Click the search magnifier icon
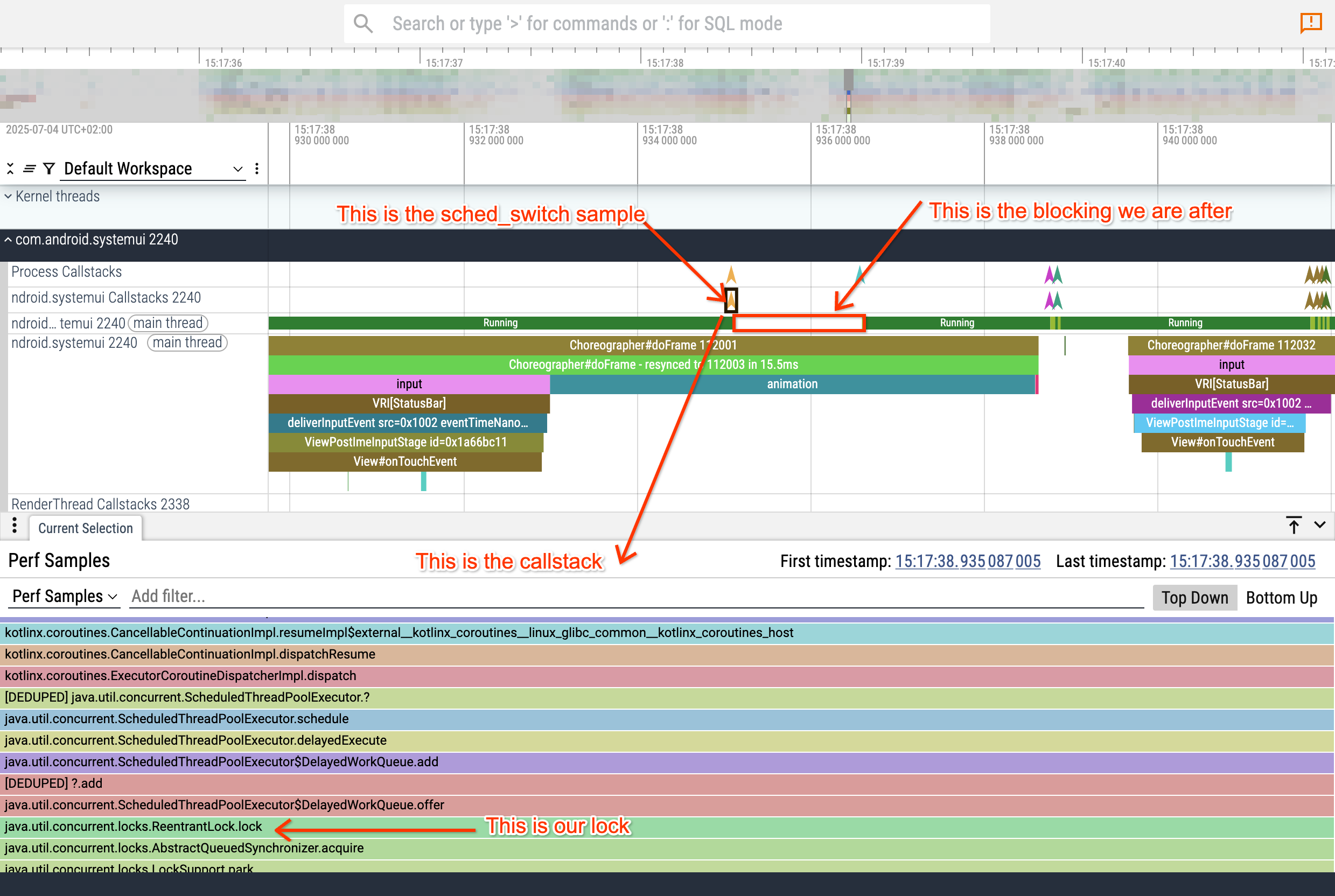The image size is (1335, 896). pos(364,24)
